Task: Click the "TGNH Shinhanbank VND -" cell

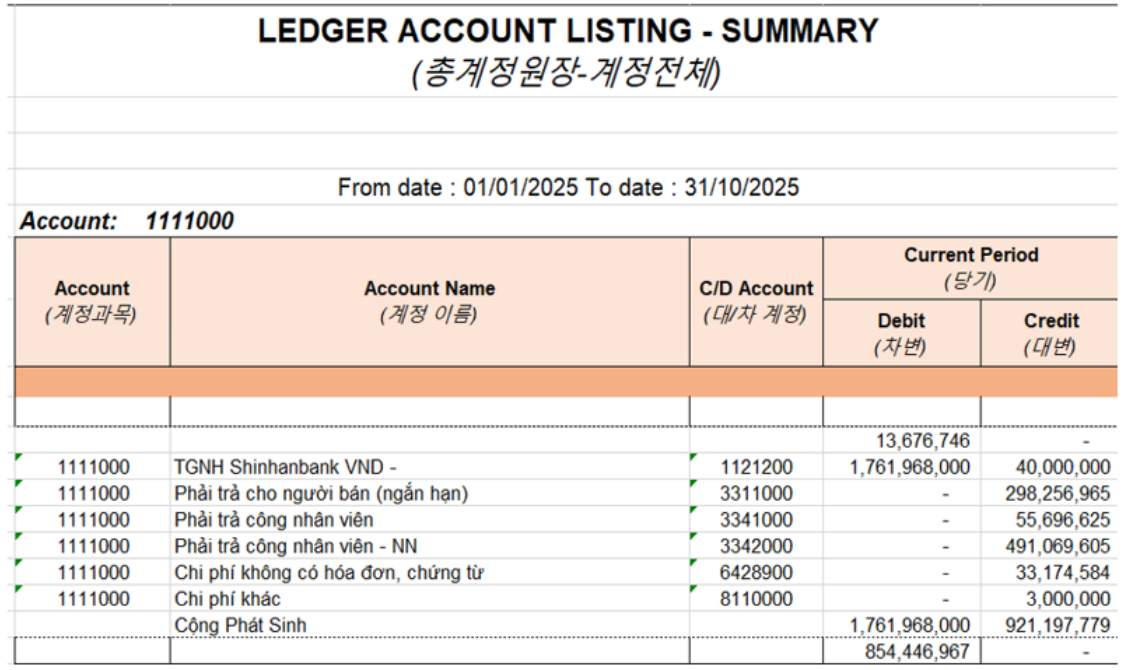Action: tap(286, 467)
